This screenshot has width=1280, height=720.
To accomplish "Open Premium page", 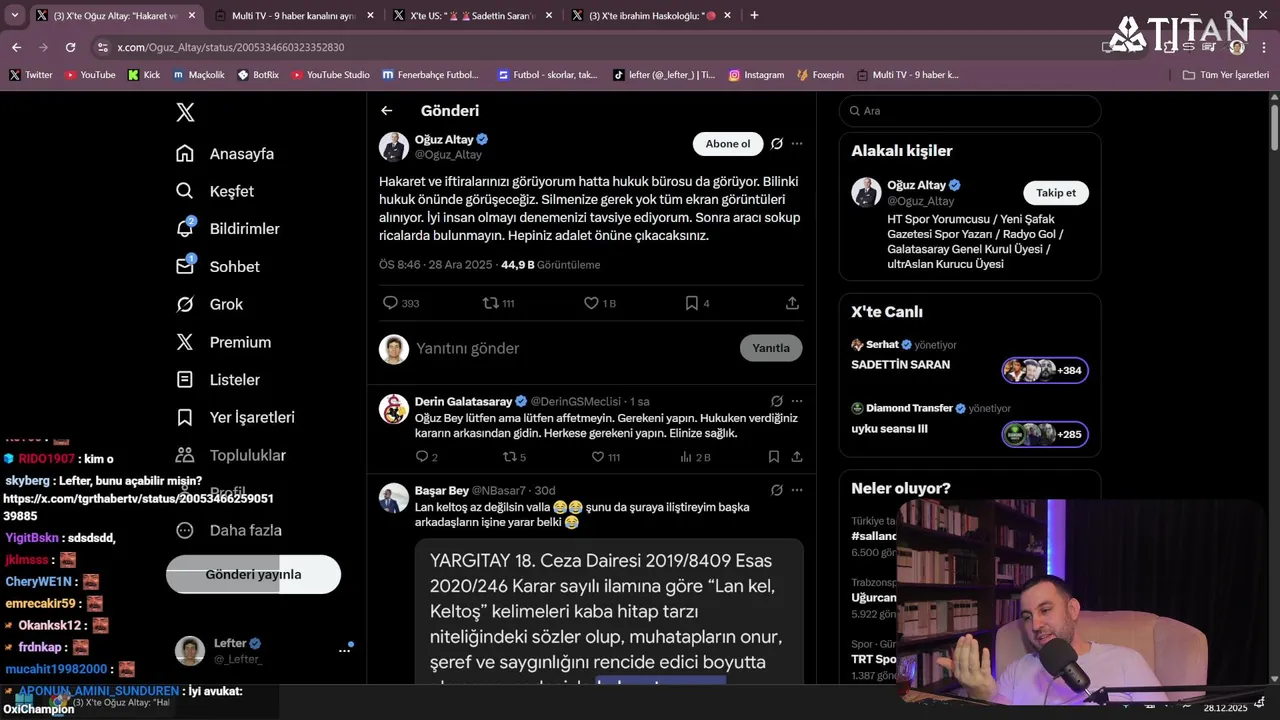I will 223,342.
